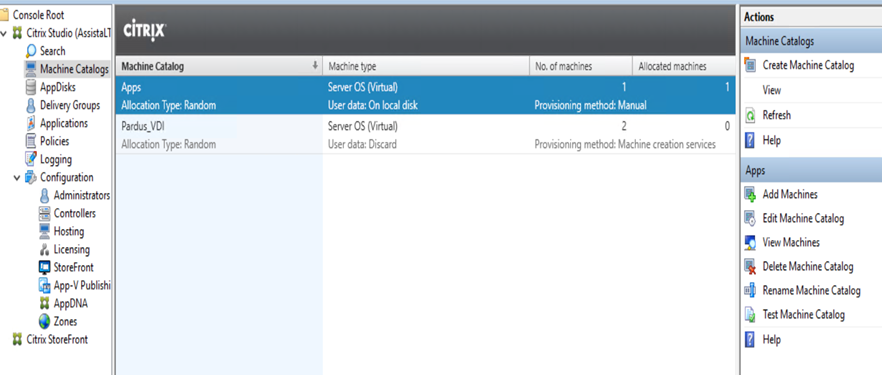The width and height of the screenshot is (882, 375).
Task: Select the Hosting tree item
Action: click(69, 232)
